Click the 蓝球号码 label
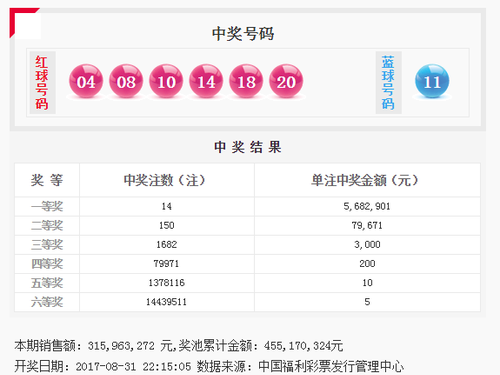The image size is (500, 375). pos(388,83)
